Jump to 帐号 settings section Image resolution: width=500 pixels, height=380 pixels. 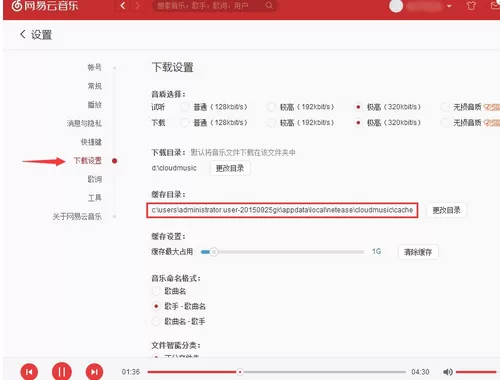pos(95,67)
